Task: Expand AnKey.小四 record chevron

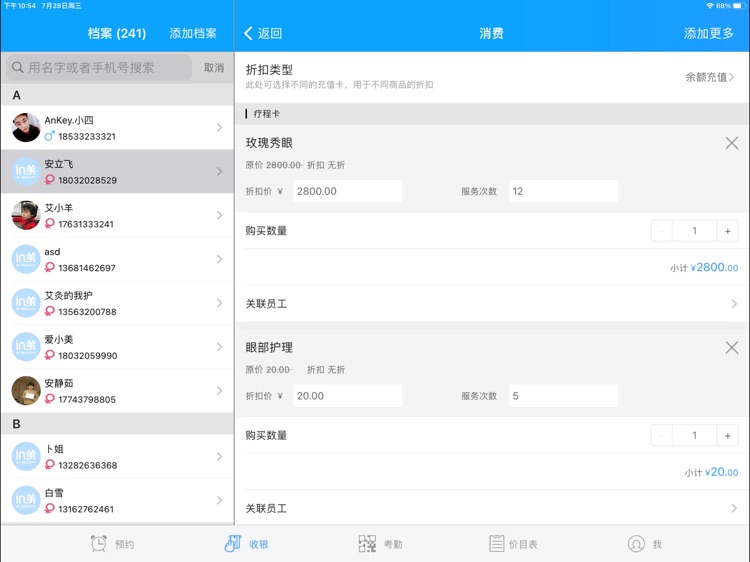Action: (x=219, y=128)
